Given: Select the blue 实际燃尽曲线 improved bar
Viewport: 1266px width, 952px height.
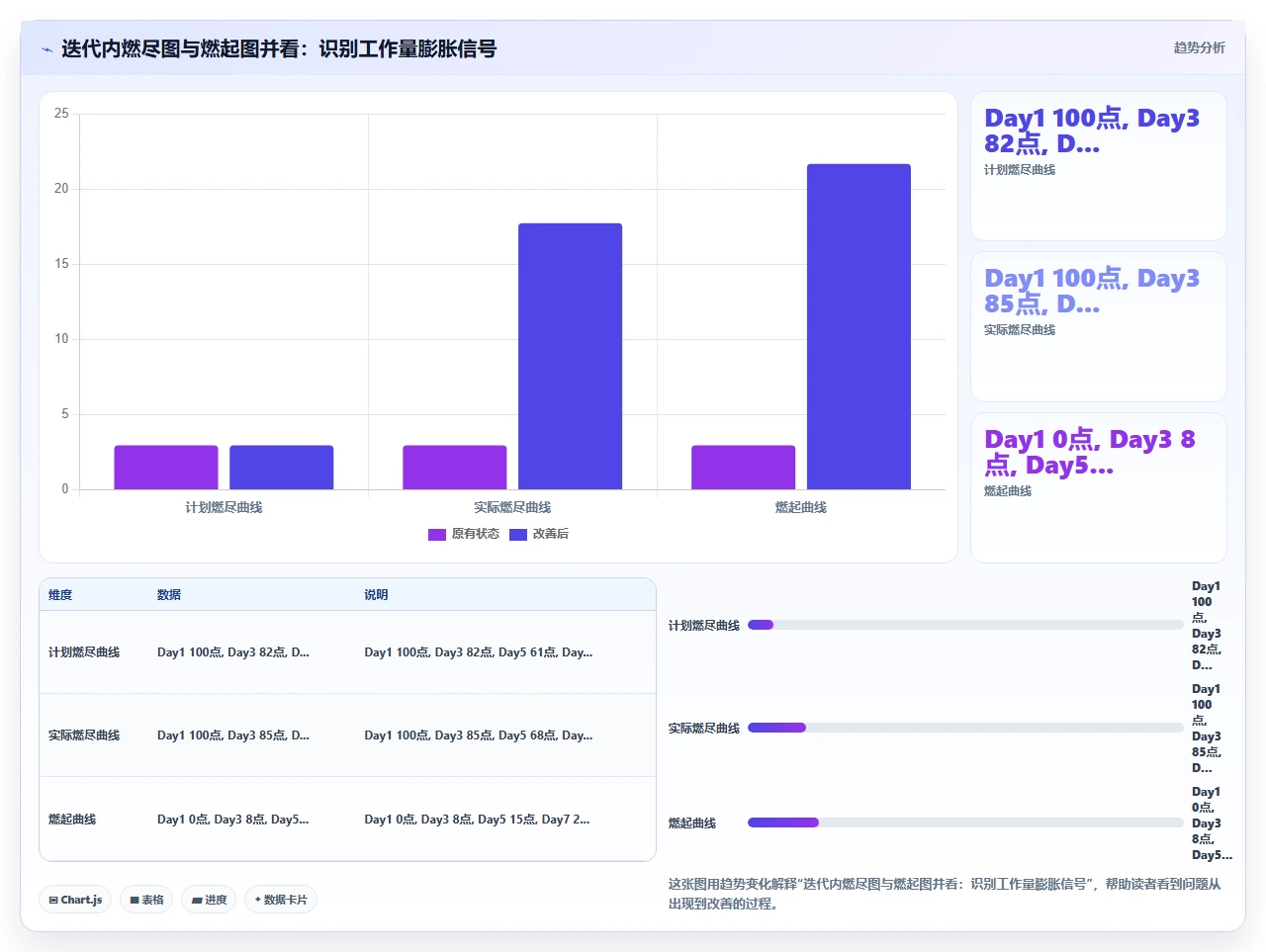Looking at the screenshot, I should [x=570, y=356].
